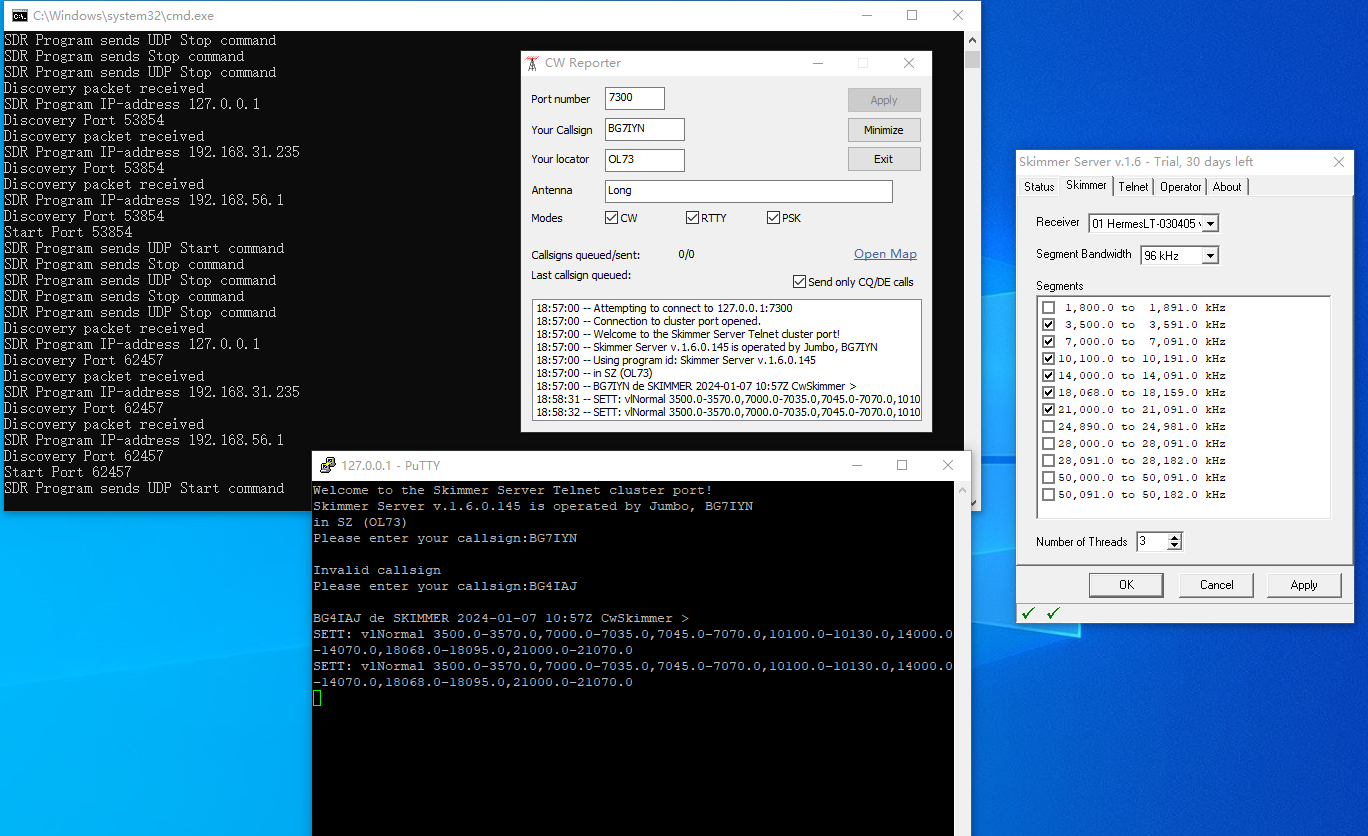
Task: Click the first green checkmark status icon
Action: pos(1028,613)
